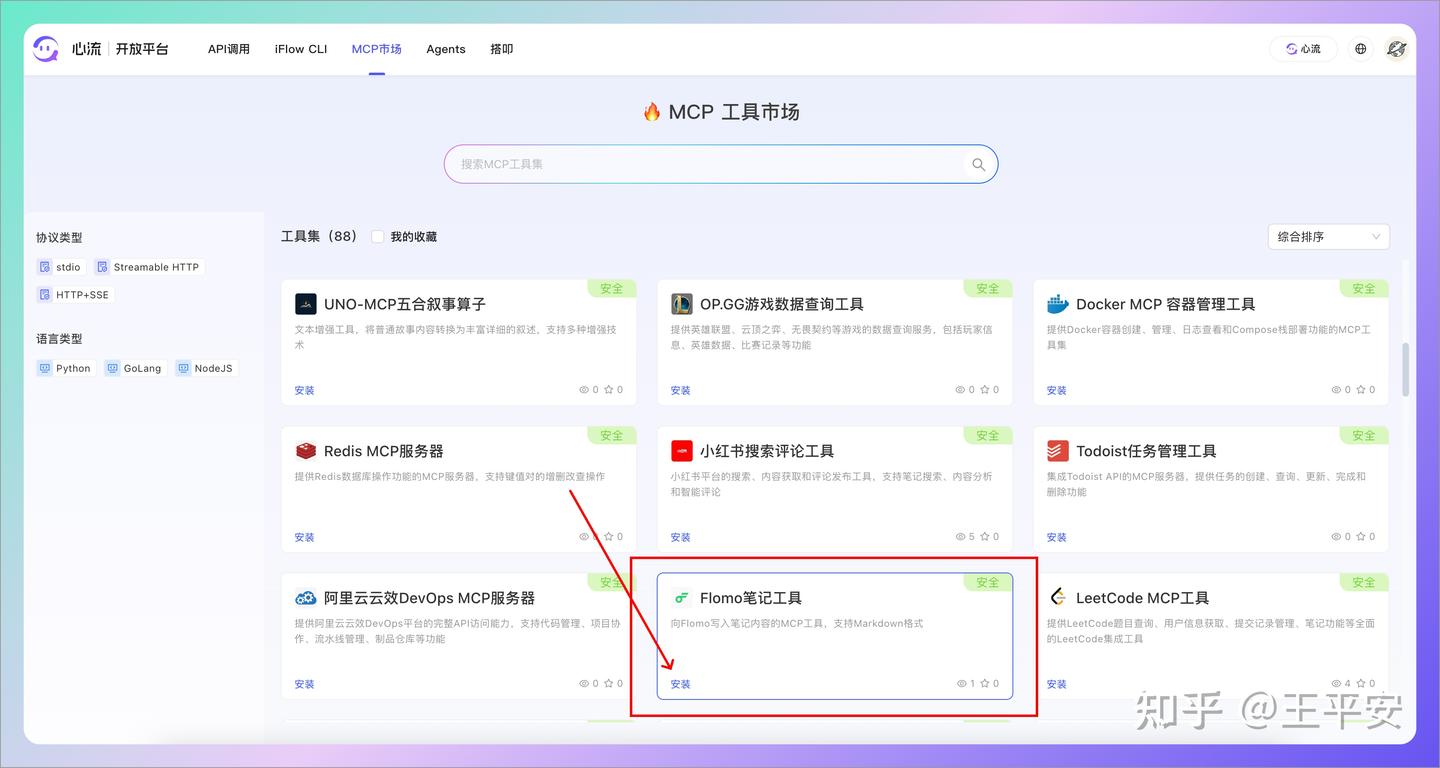Click the Todoist任务管理工具 icon

pos(1057,450)
